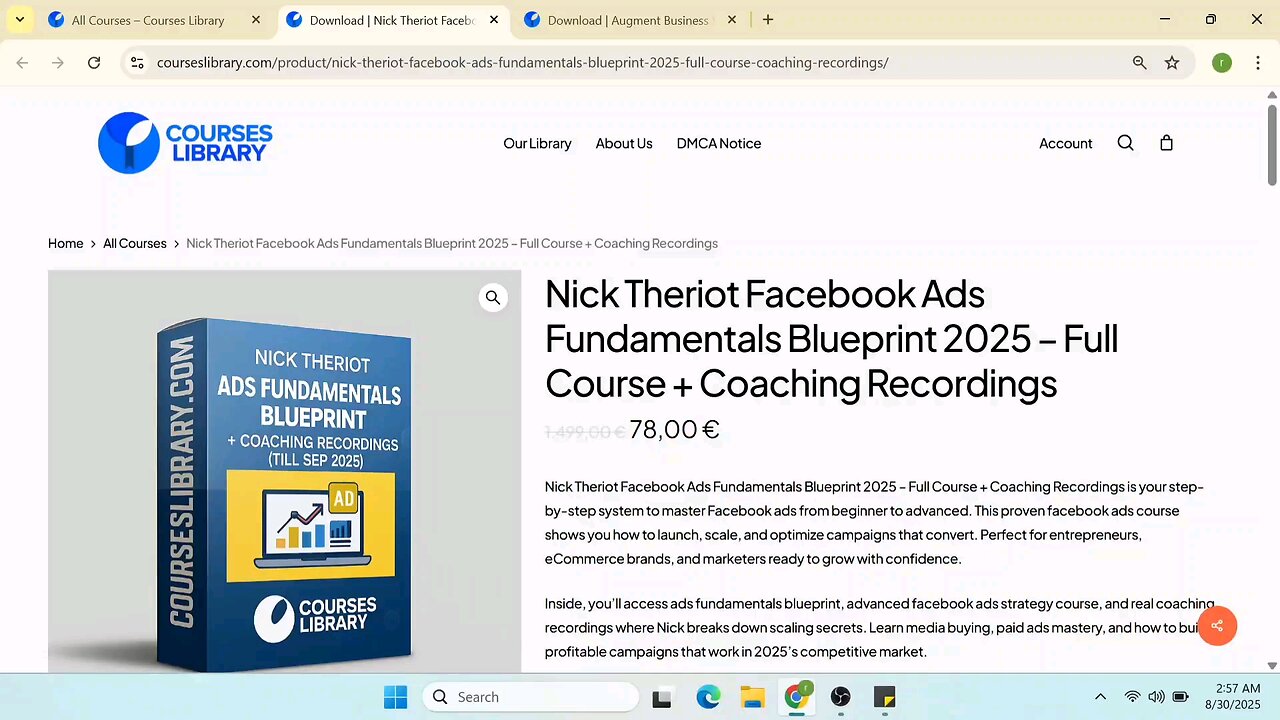Image resolution: width=1280 pixels, height=720 pixels.
Task: Go forward with the browser forward arrow
Action: click(58, 63)
